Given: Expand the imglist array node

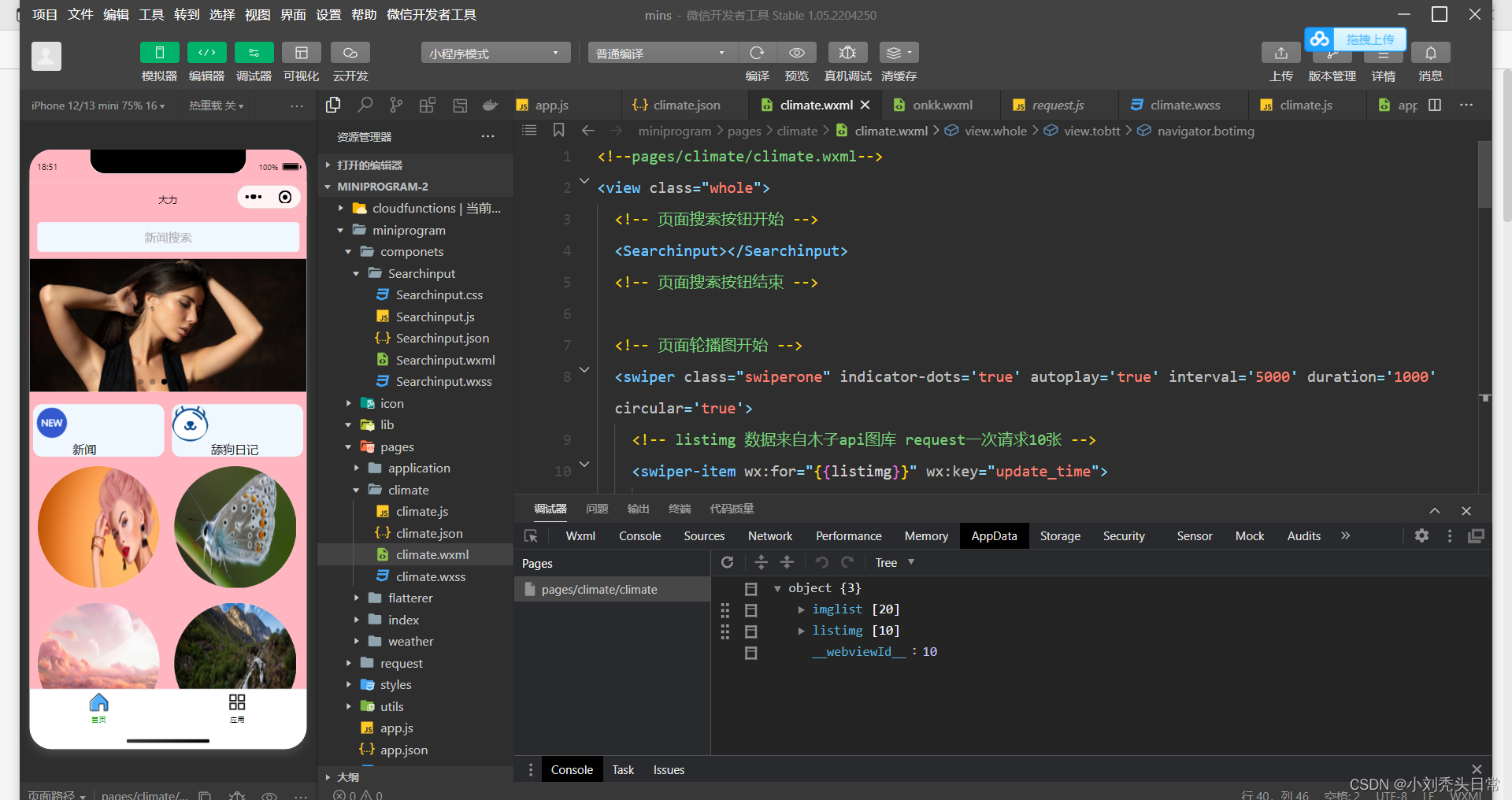Looking at the screenshot, I should (801, 609).
